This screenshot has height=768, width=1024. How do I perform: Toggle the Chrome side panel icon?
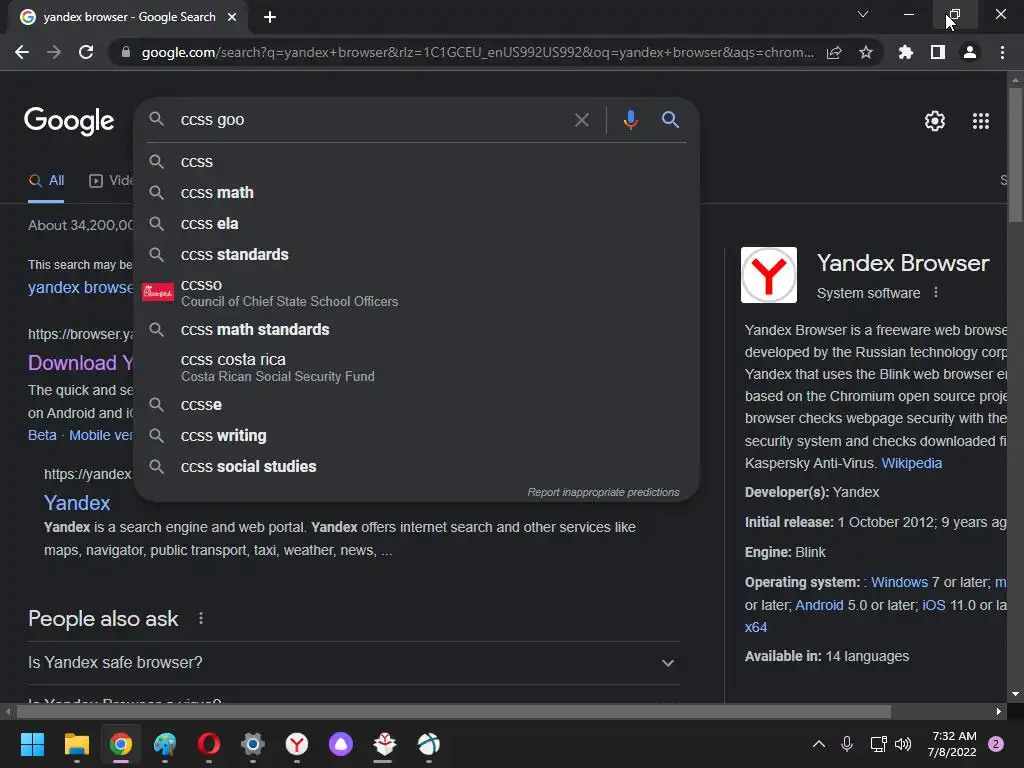[938, 52]
